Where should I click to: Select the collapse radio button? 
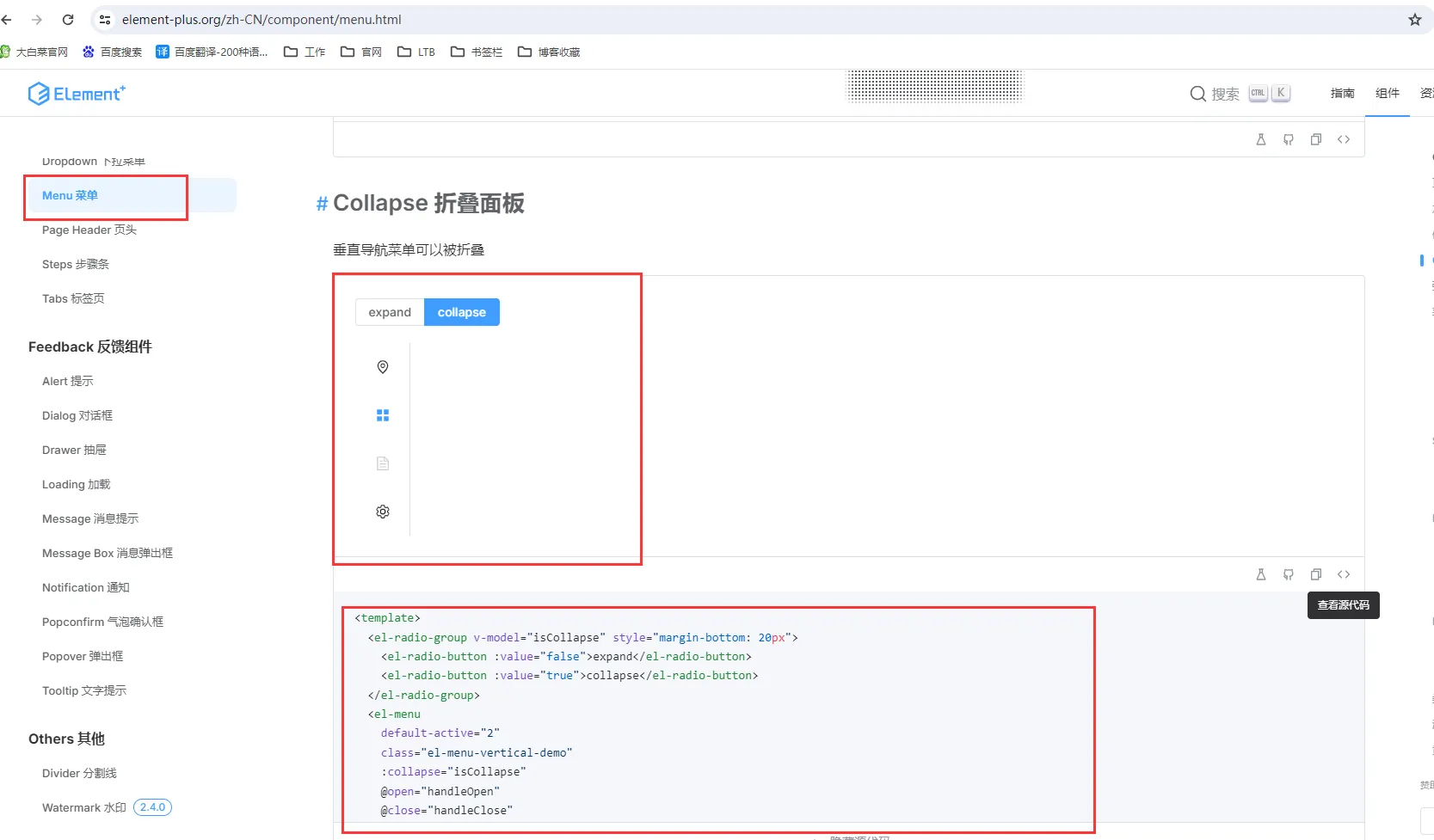click(x=461, y=312)
